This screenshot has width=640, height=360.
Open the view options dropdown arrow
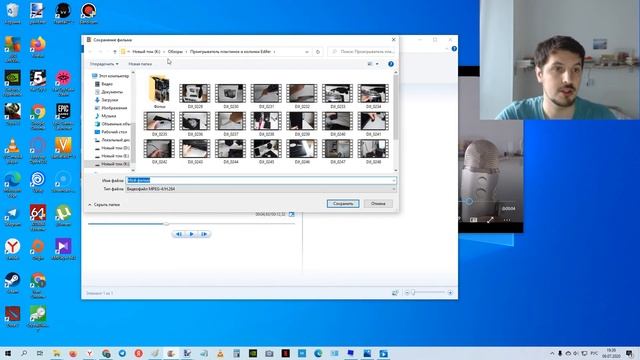(377, 64)
